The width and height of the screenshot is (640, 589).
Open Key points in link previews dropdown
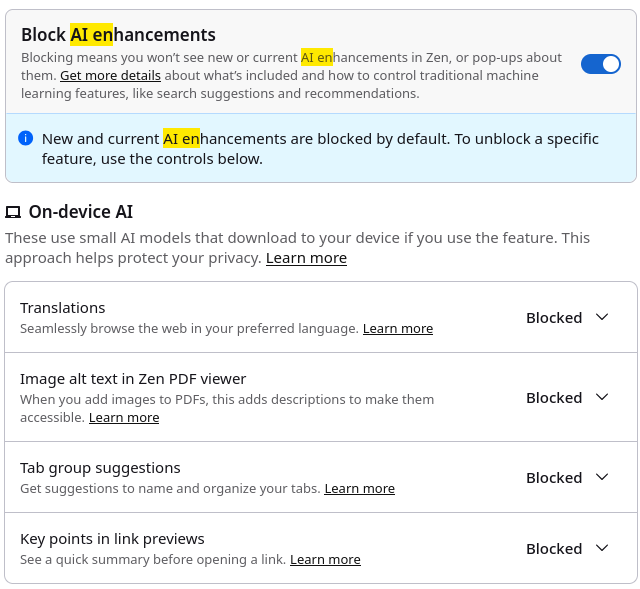[x=567, y=548]
